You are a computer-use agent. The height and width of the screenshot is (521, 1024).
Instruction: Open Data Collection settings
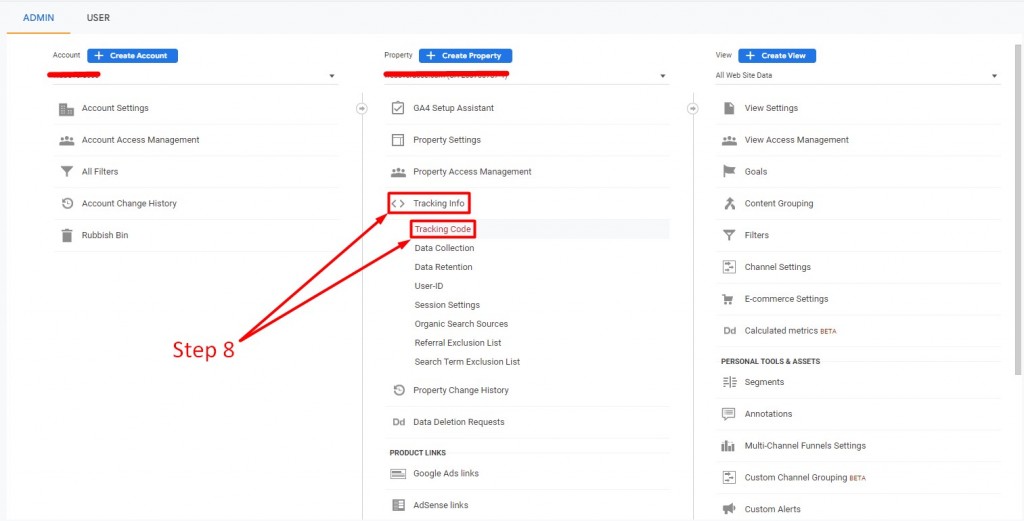(445, 248)
